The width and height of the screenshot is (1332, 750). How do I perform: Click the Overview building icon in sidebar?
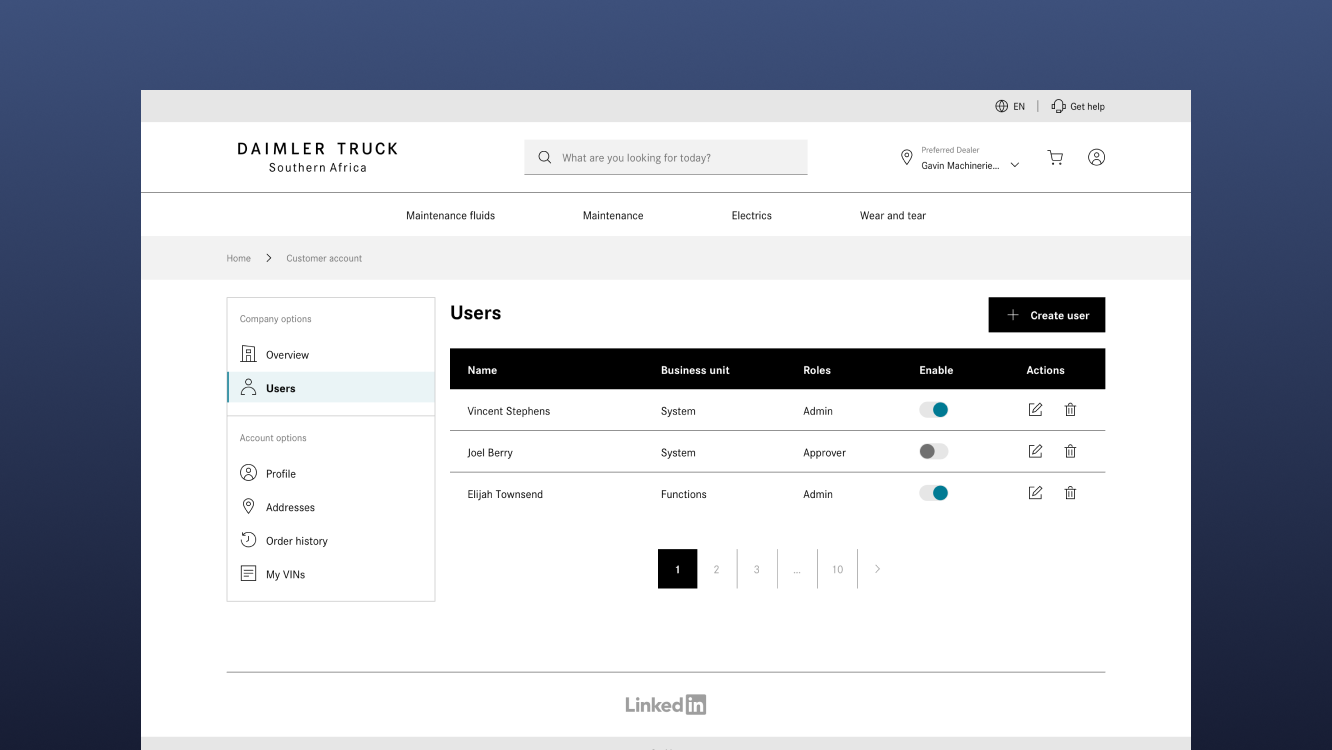pyautogui.click(x=249, y=354)
